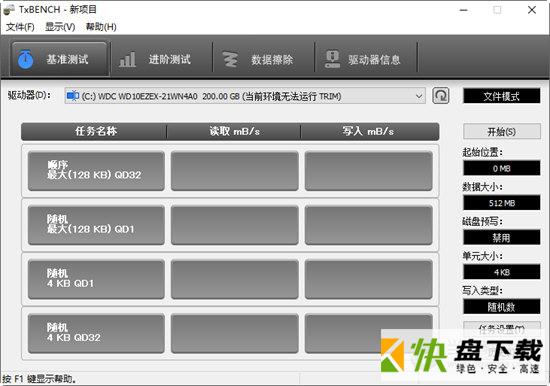Click read result cell for 随机 4 KB QD32
This screenshot has height=386, width=550.
(235, 333)
